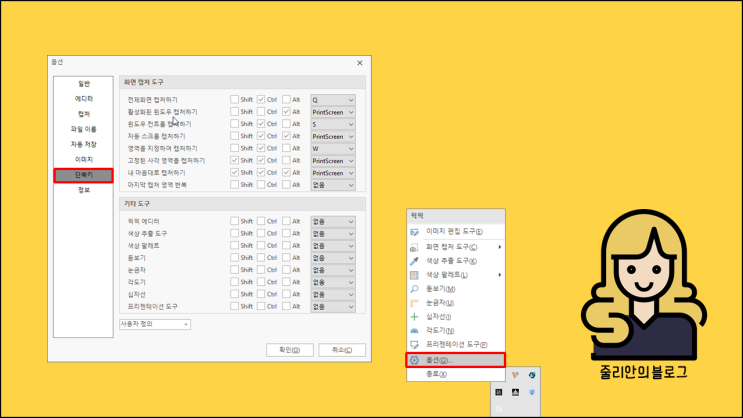The width and height of the screenshot is (743, 418).
Task: Open the 자동 저장 options tab
Action: point(84,145)
